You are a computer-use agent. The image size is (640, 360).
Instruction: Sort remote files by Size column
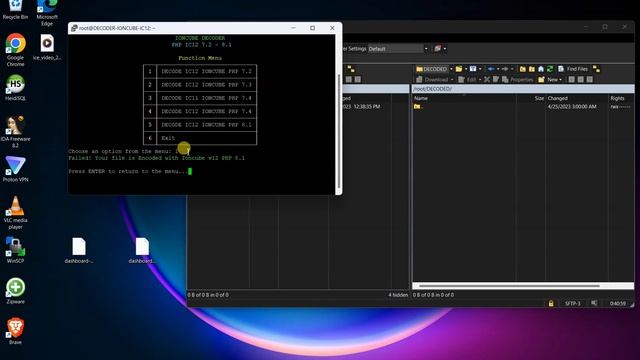(x=531, y=98)
